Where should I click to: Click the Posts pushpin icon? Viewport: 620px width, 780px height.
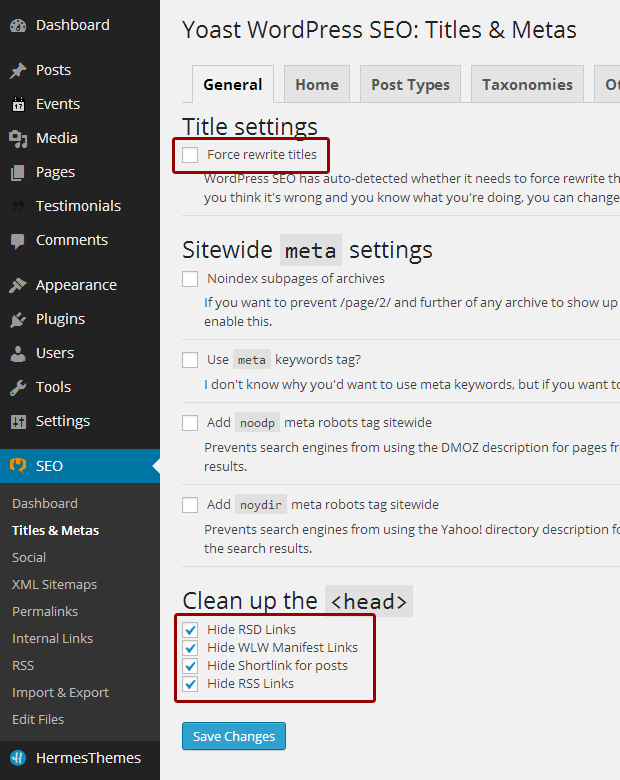18,70
